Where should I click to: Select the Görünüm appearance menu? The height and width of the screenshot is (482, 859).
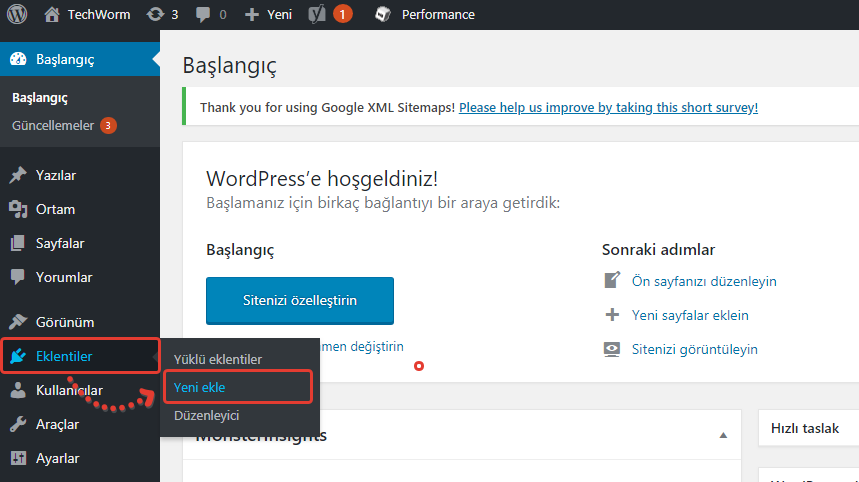[x=65, y=323]
